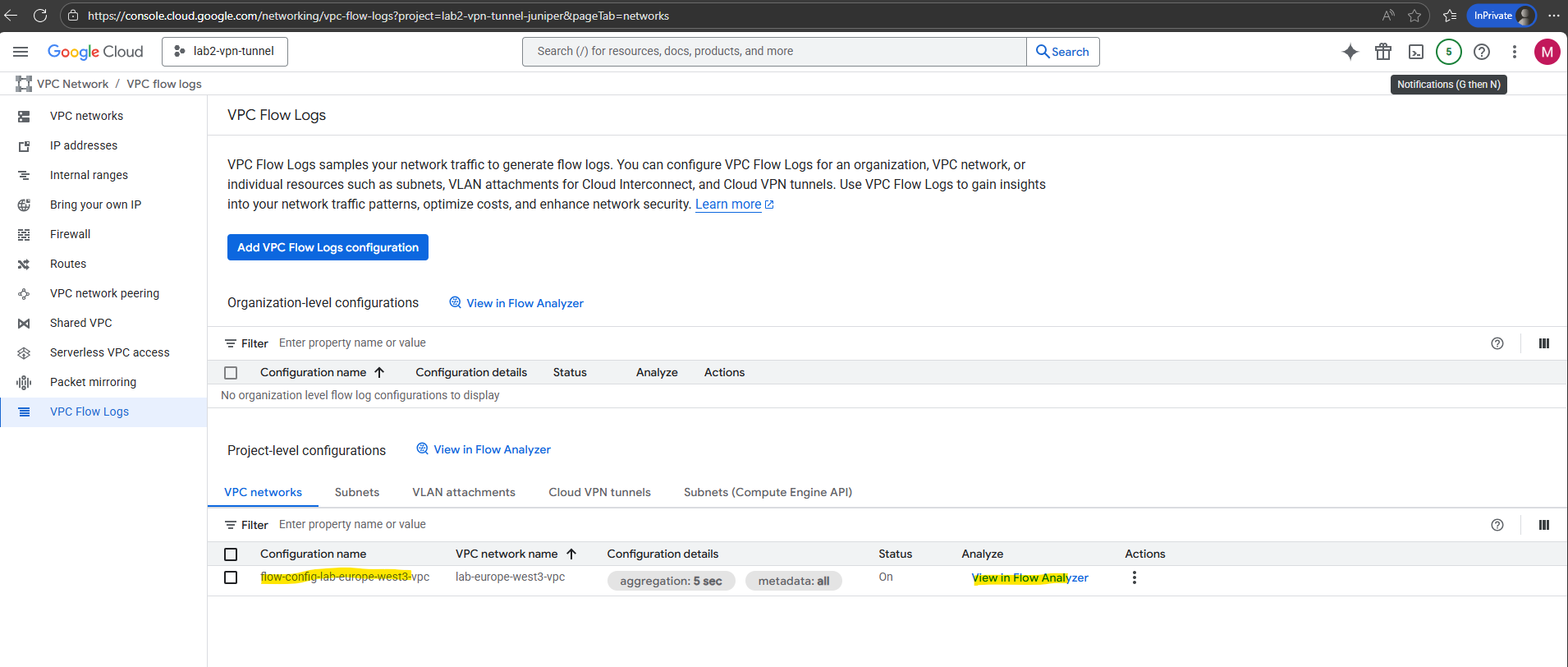
Task: Open filter help for project-level table
Action: tap(1497, 525)
